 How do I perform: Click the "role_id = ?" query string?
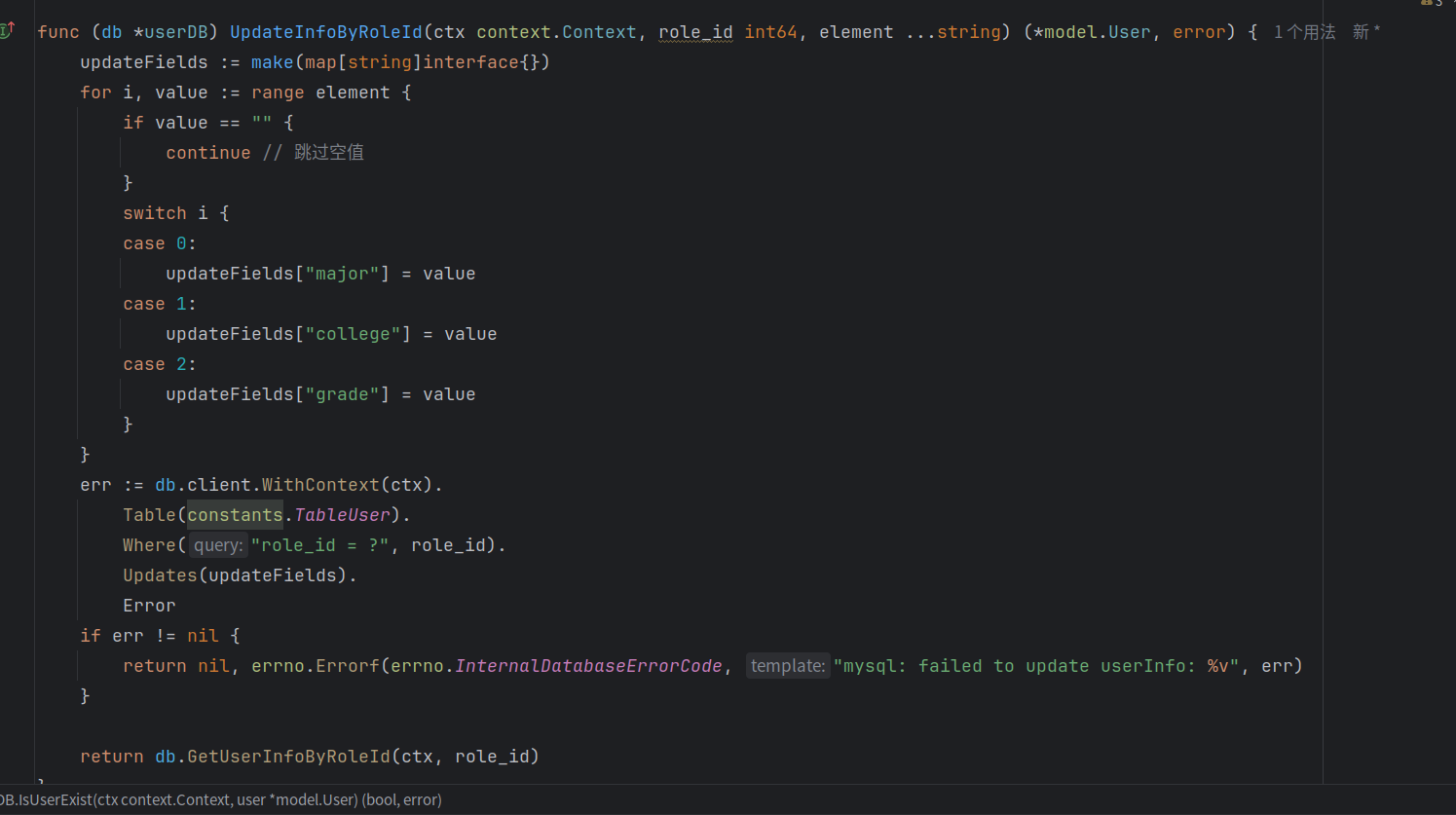click(320, 545)
